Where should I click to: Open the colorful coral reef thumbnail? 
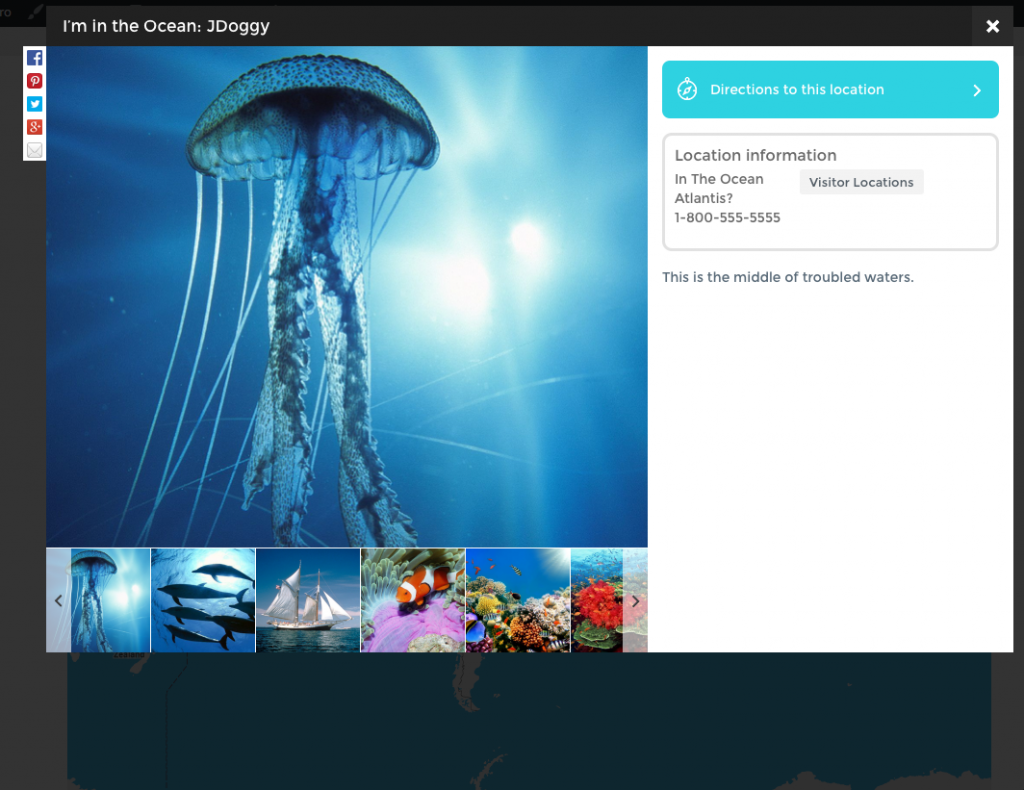pyautogui.click(x=518, y=600)
